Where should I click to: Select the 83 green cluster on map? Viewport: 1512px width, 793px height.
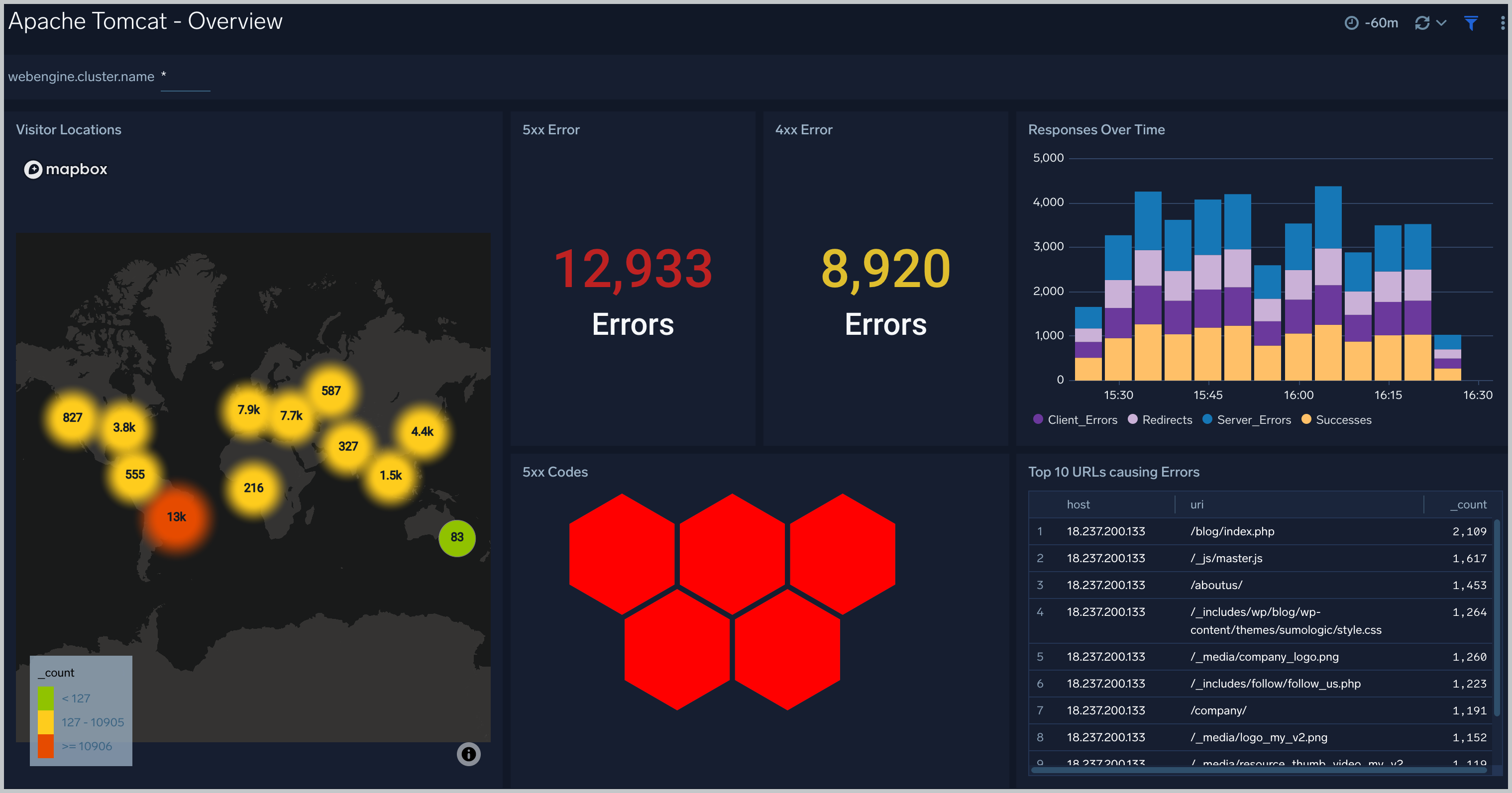[457, 537]
